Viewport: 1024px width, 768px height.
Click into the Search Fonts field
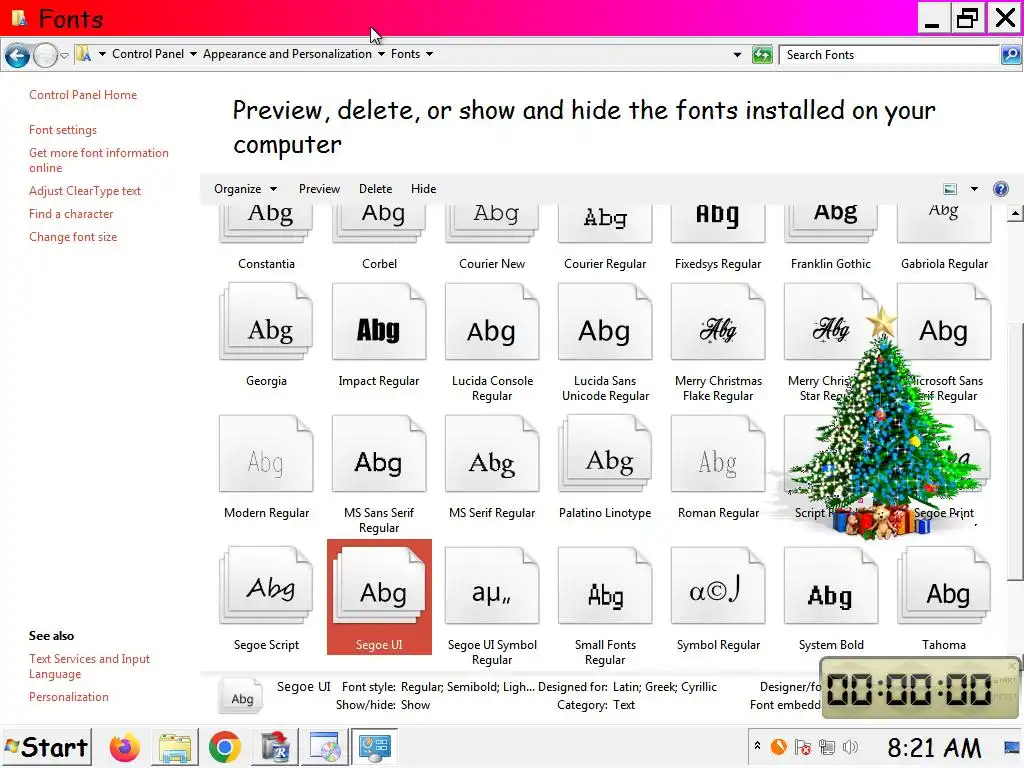[889, 55]
